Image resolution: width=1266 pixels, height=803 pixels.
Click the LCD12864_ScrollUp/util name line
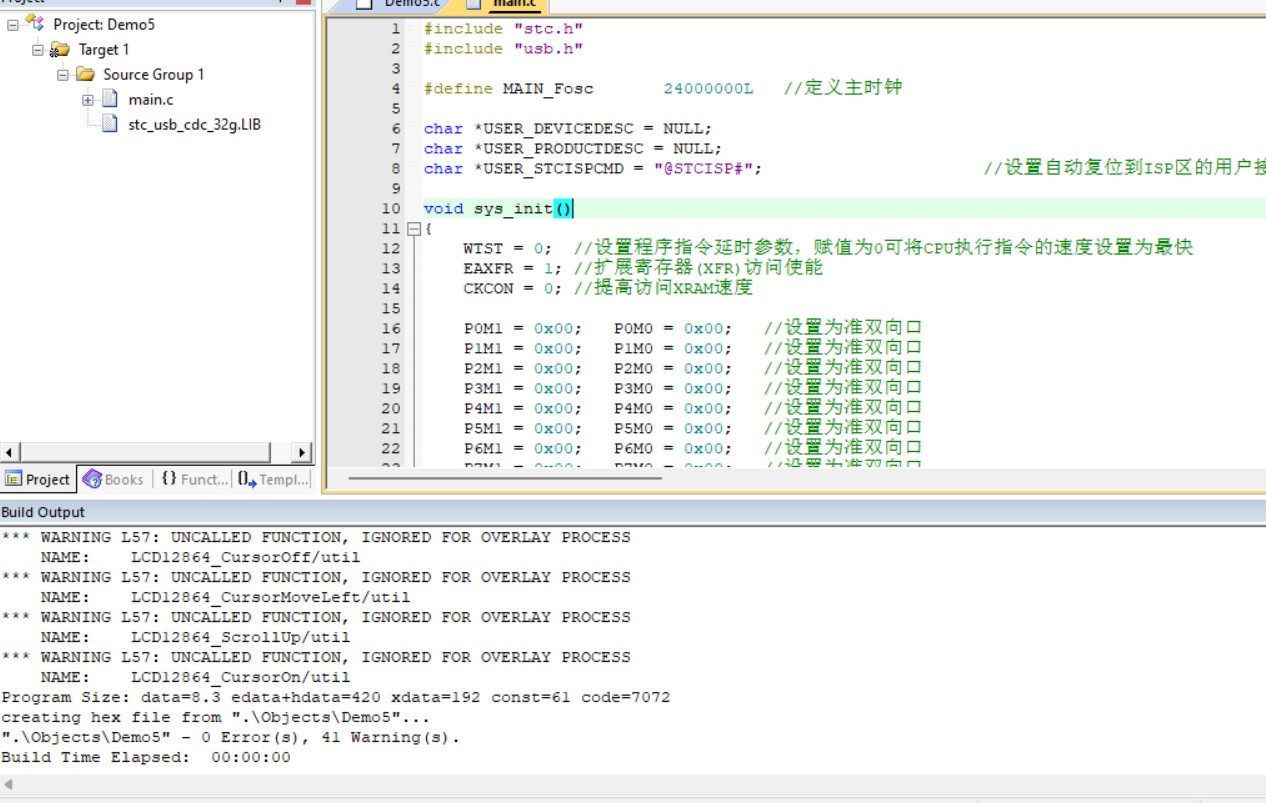[195, 637]
